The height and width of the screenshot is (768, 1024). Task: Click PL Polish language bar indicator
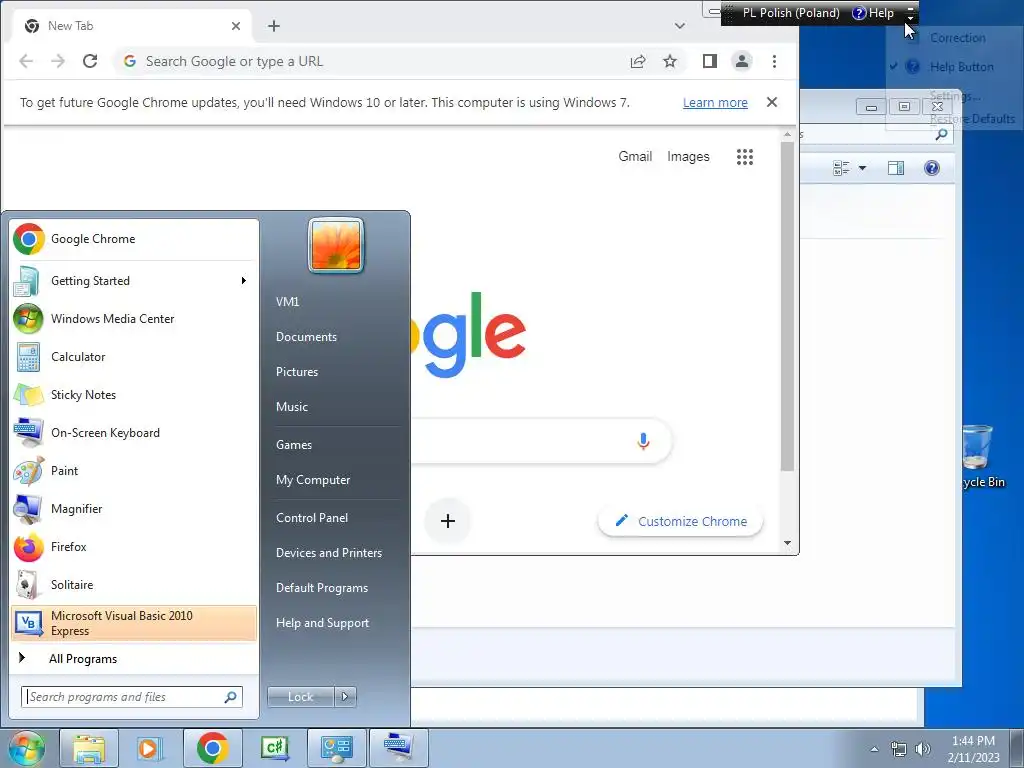coord(790,13)
